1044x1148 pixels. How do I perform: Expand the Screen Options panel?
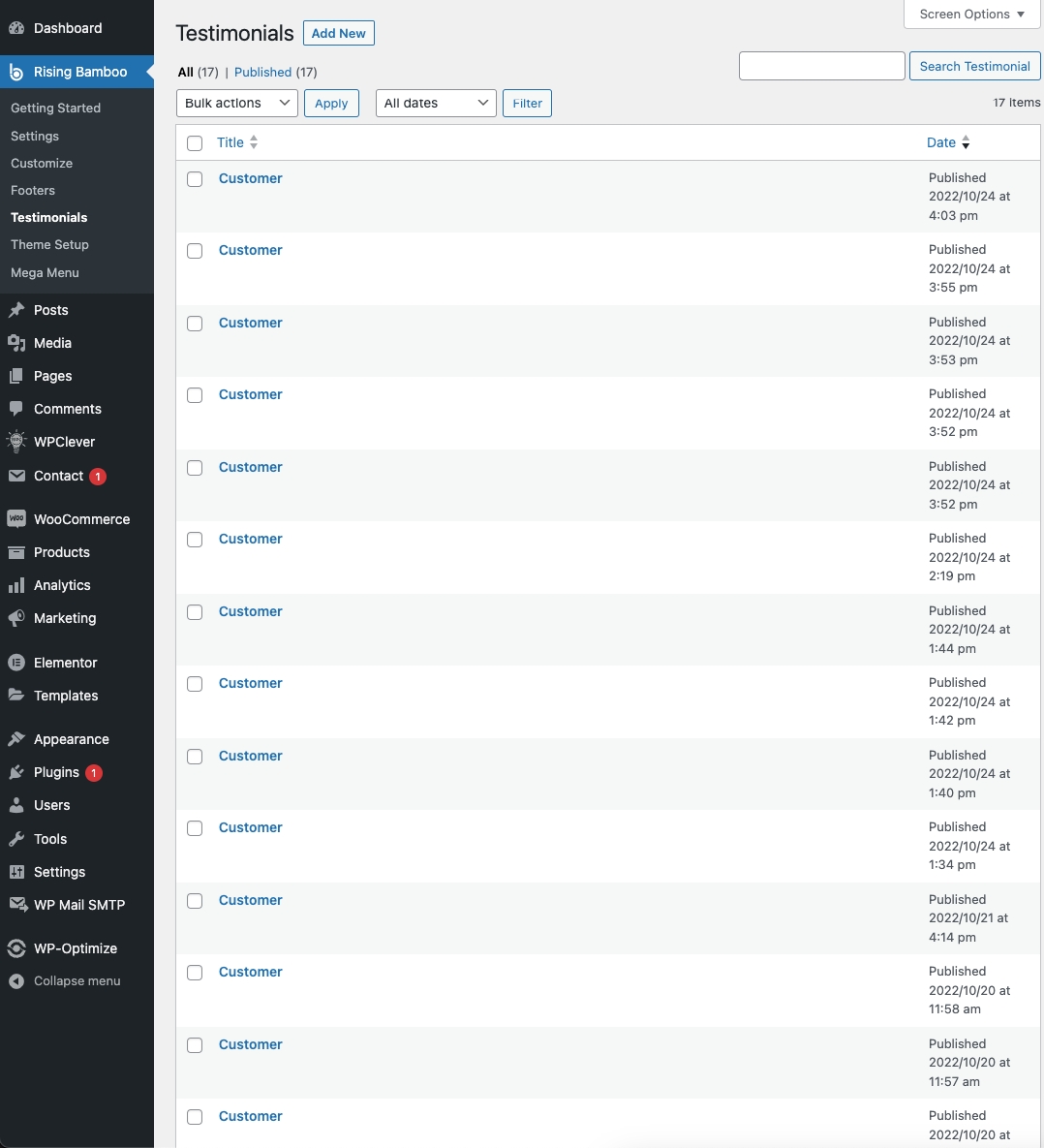pyautogui.click(x=971, y=15)
